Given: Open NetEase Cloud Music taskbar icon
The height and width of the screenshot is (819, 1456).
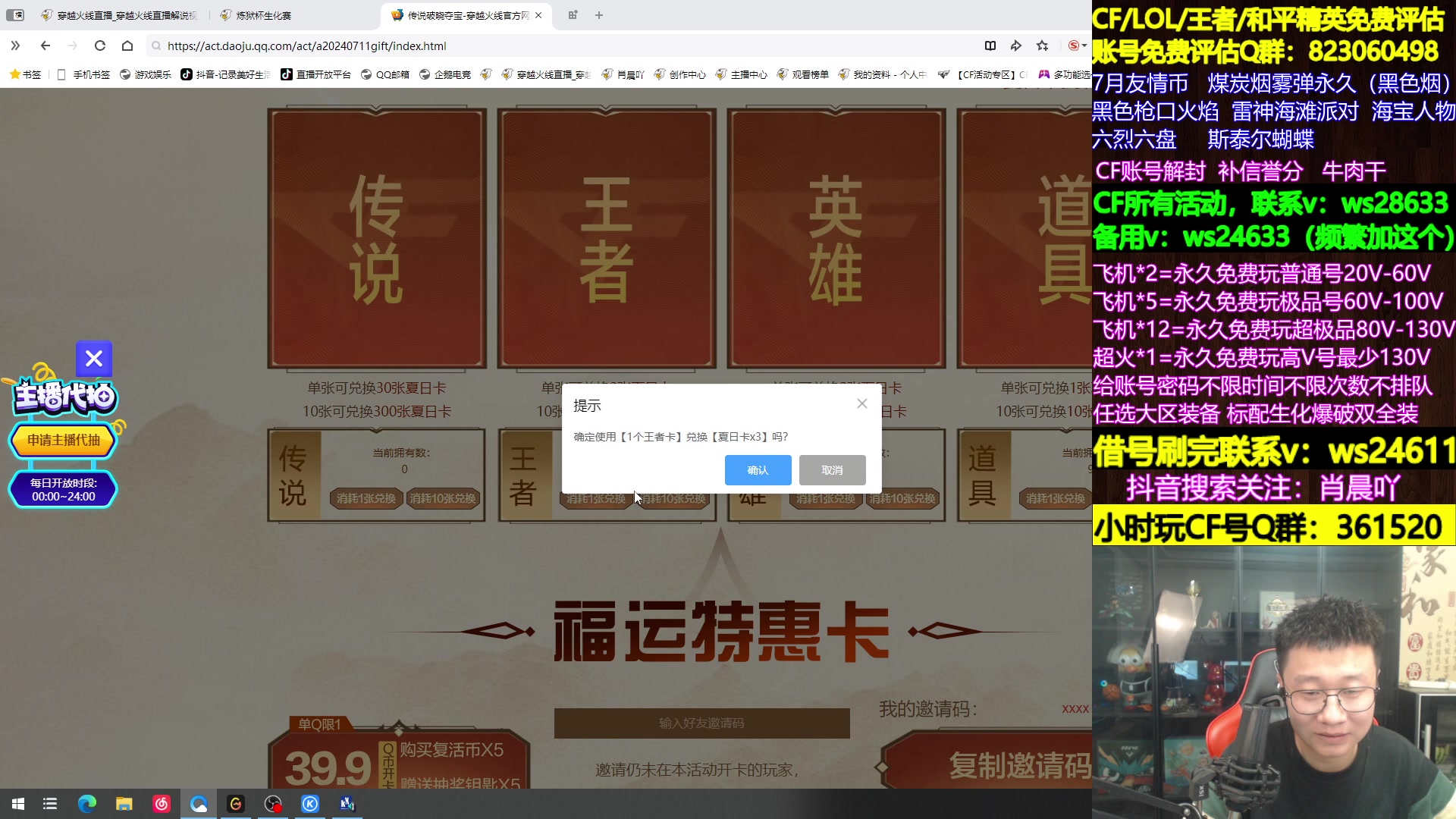Looking at the screenshot, I should (x=162, y=804).
